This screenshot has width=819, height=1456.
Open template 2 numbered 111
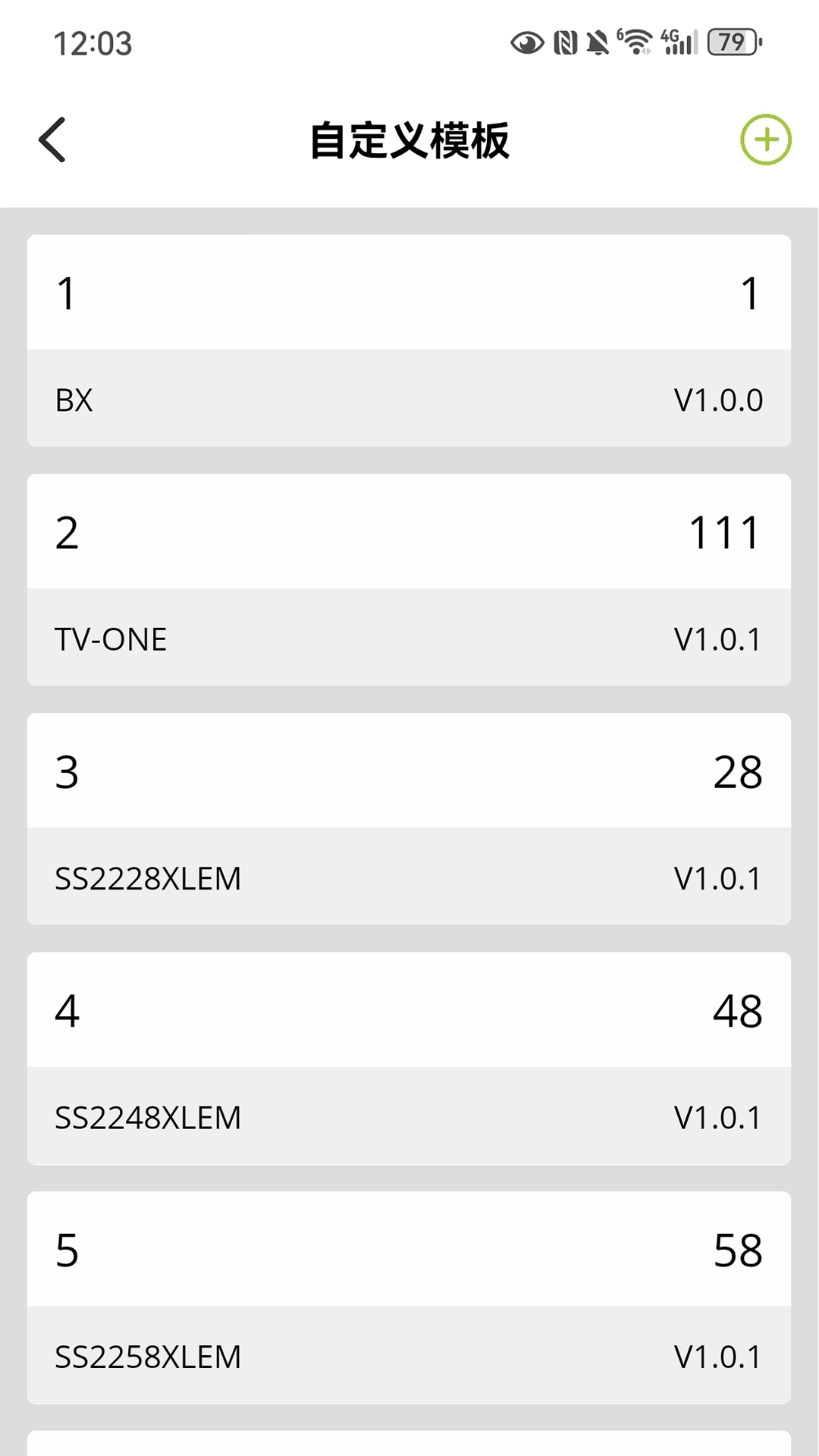pos(409,532)
